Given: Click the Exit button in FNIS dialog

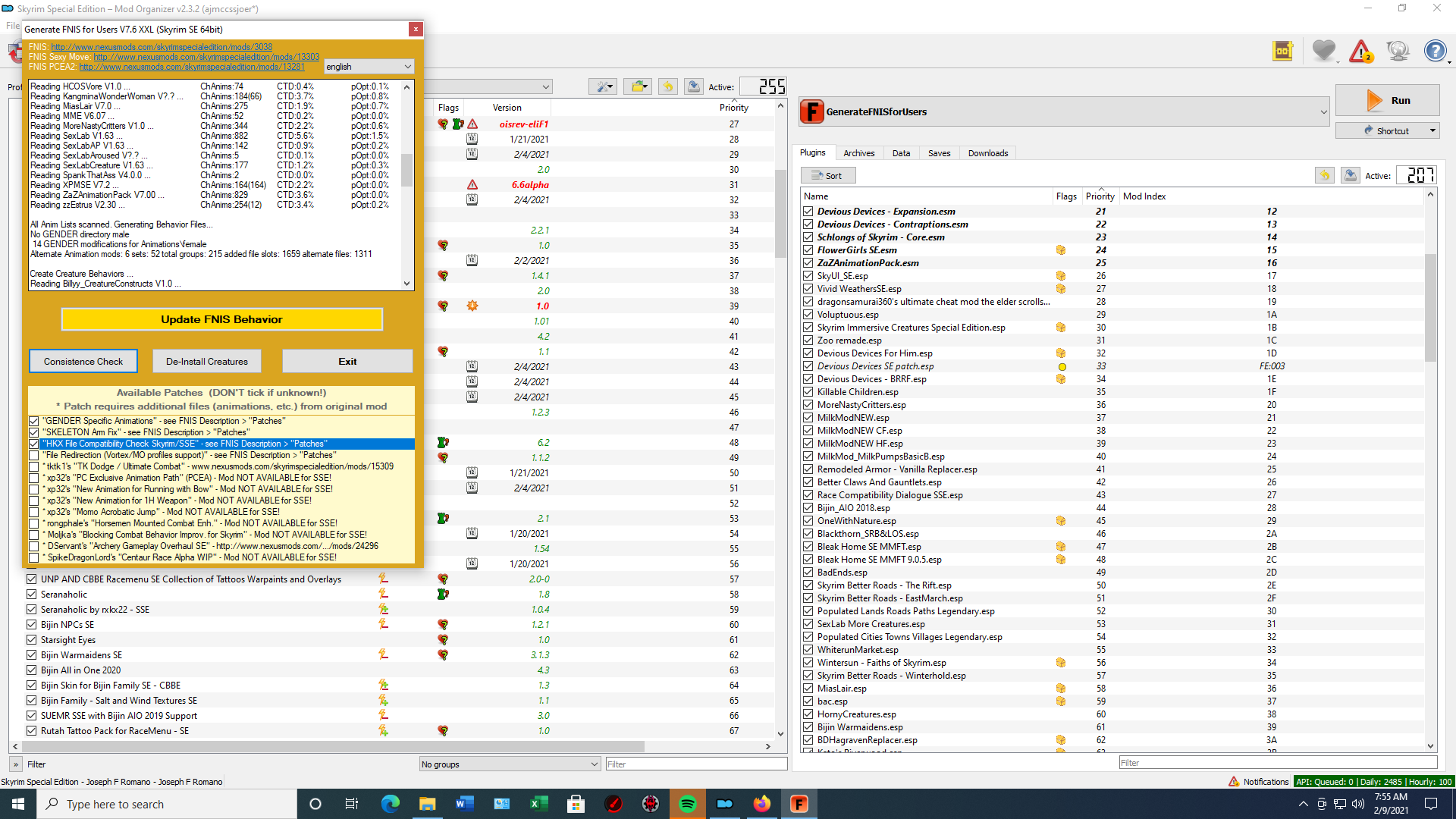Looking at the screenshot, I should coord(347,361).
